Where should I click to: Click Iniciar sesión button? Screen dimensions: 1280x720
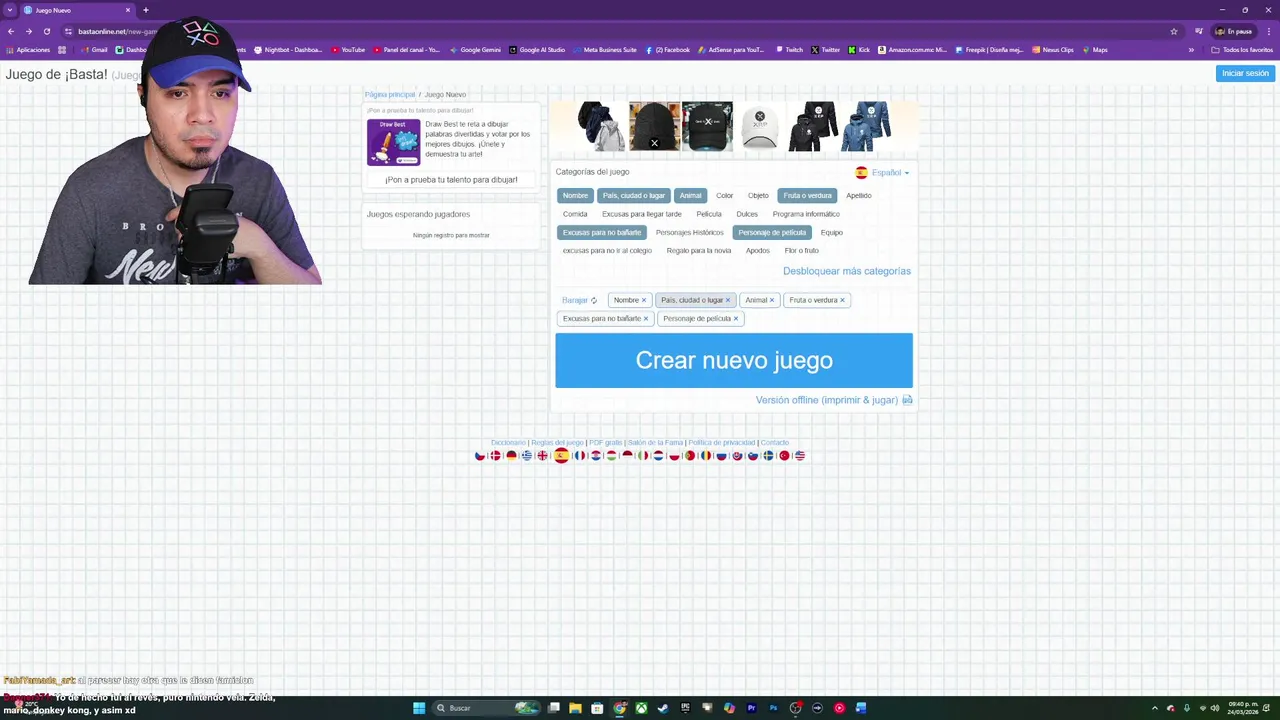[1245, 73]
